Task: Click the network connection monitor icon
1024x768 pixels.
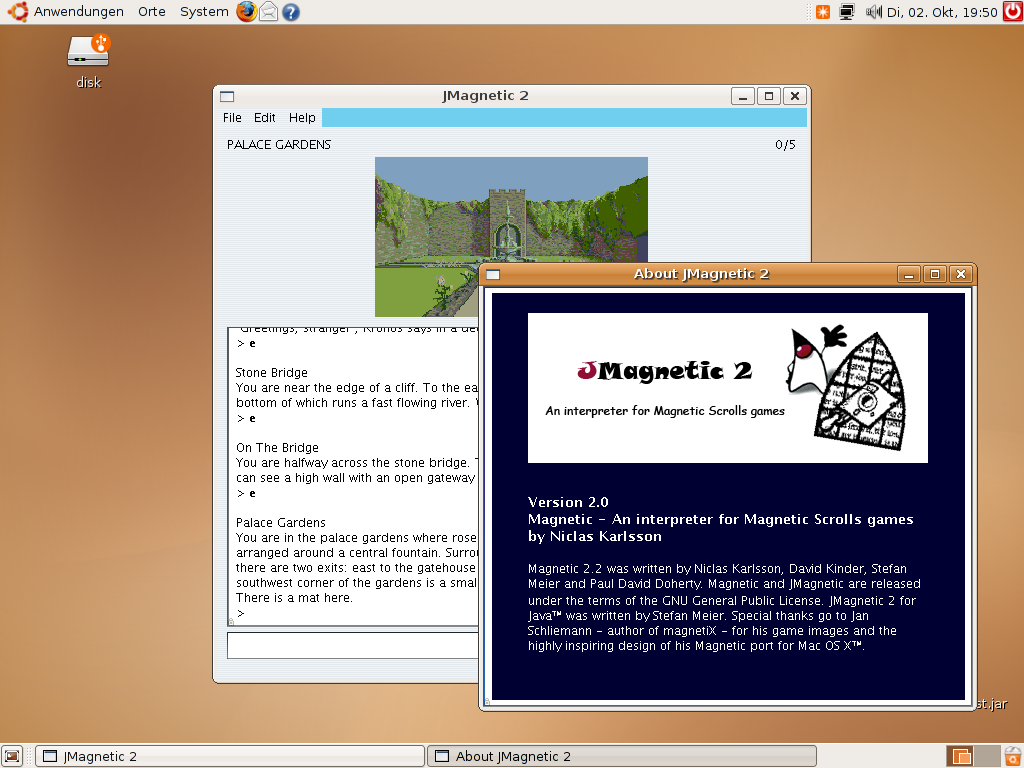Action: point(847,12)
